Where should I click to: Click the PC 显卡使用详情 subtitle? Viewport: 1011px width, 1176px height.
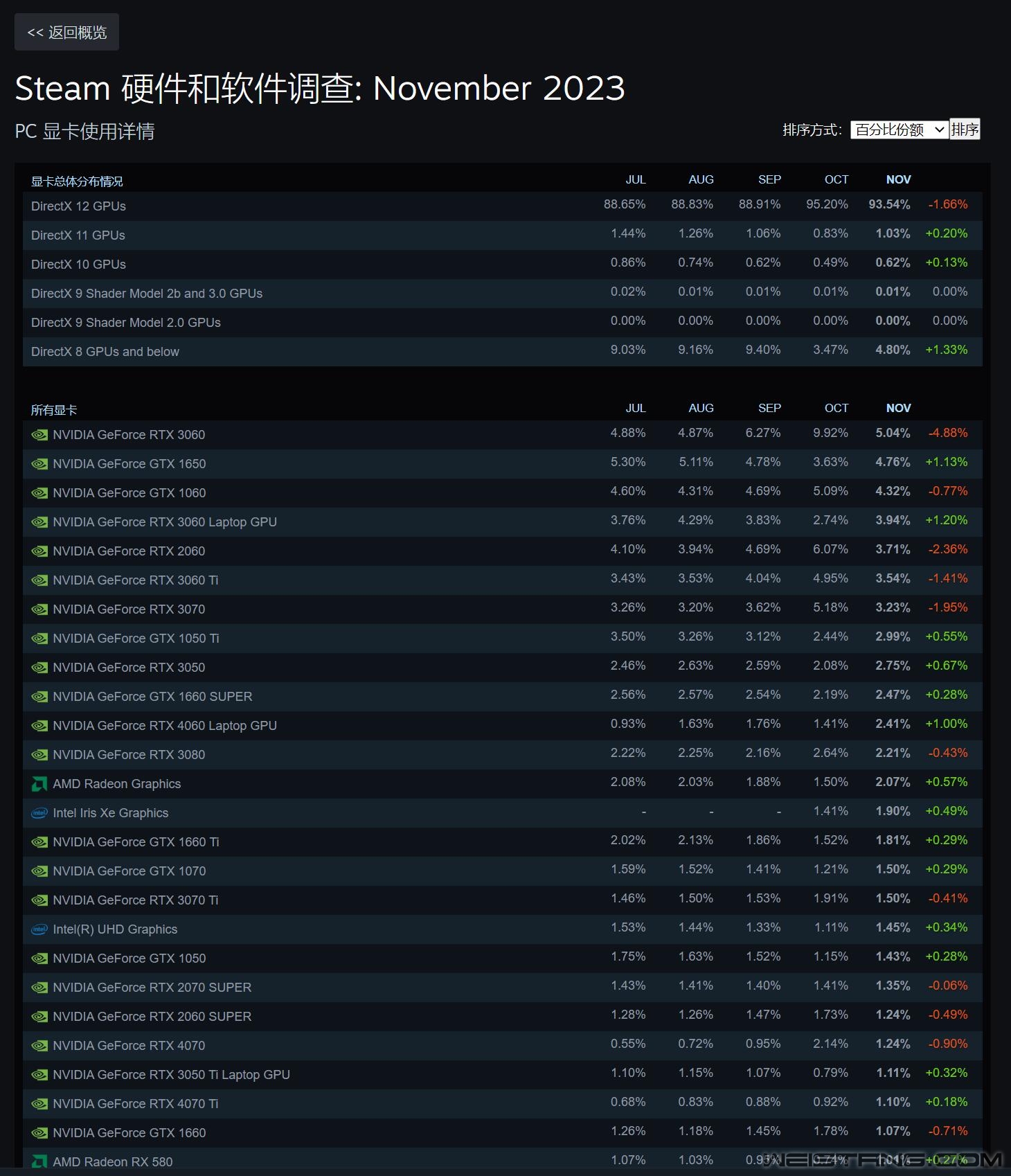tap(84, 131)
